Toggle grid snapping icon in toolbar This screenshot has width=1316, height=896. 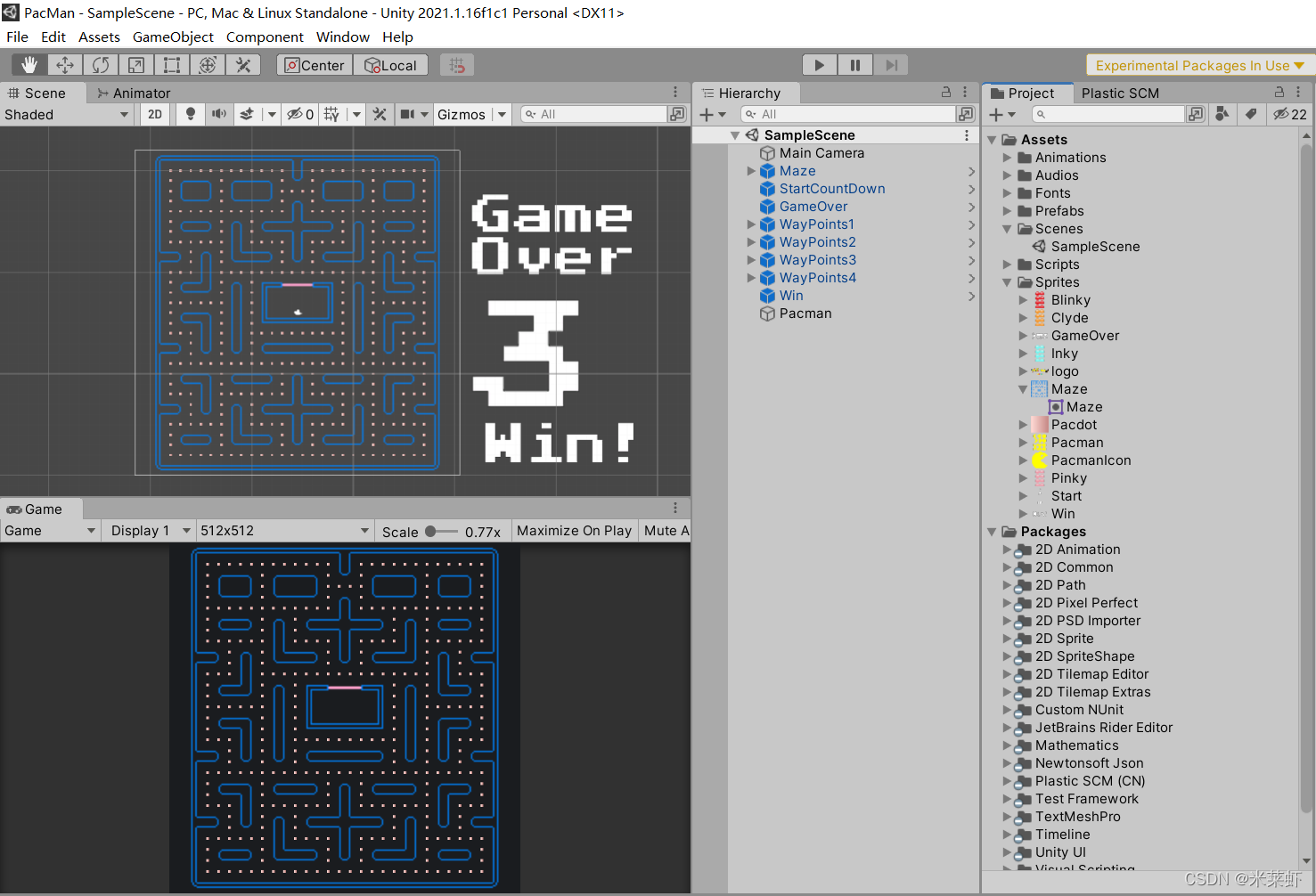(x=457, y=65)
